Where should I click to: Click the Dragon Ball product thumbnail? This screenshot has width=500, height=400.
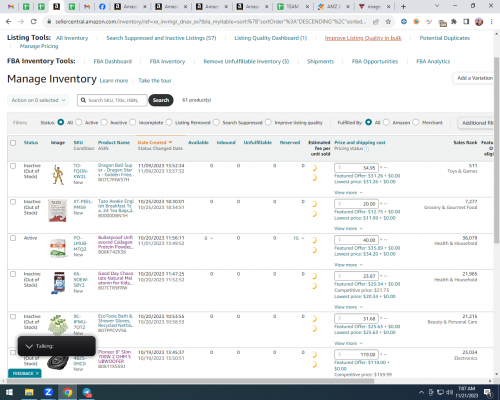(x=58, y=175)
